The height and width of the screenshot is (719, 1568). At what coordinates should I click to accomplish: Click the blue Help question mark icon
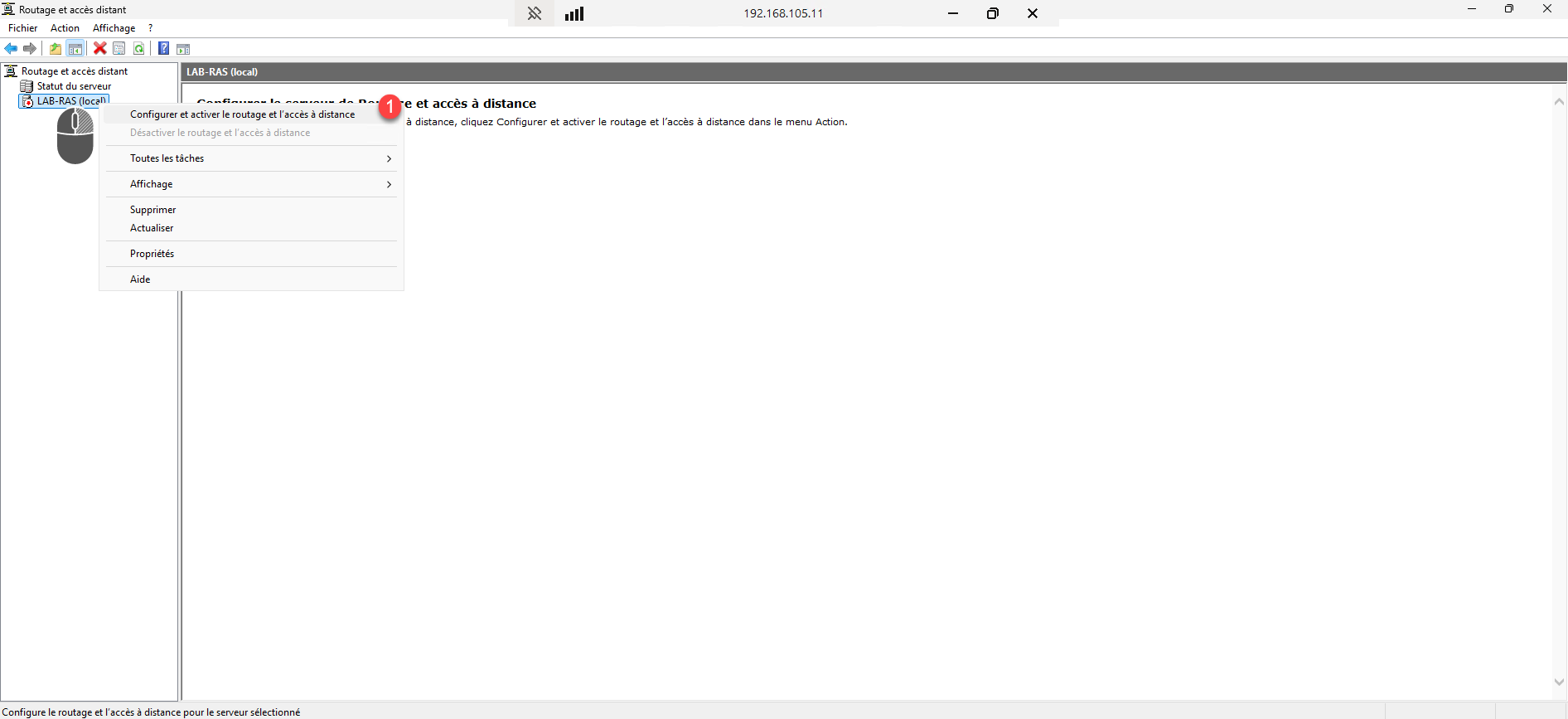(164, 49)
